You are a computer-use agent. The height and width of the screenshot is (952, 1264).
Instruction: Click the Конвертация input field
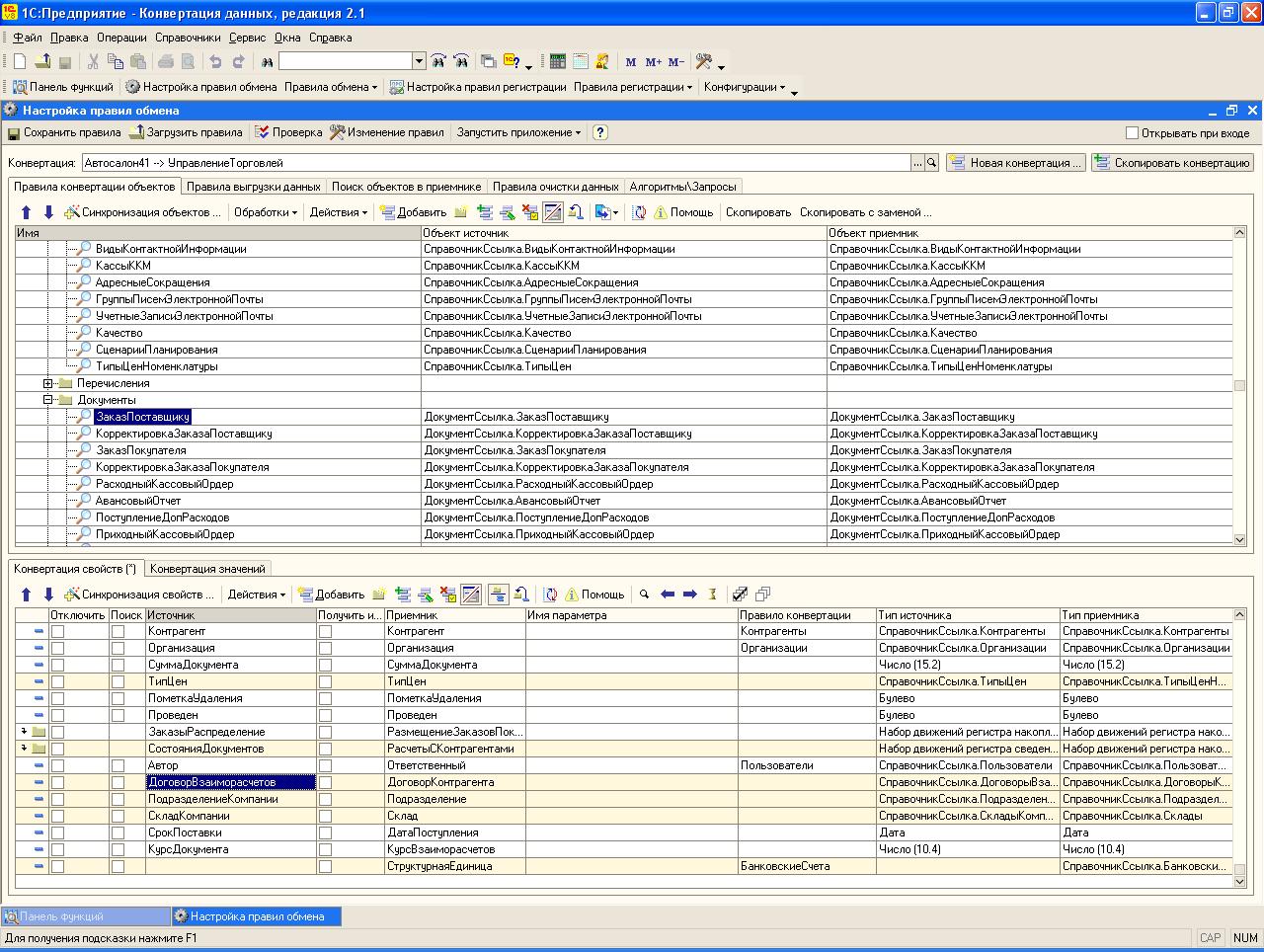click(495, 163)
